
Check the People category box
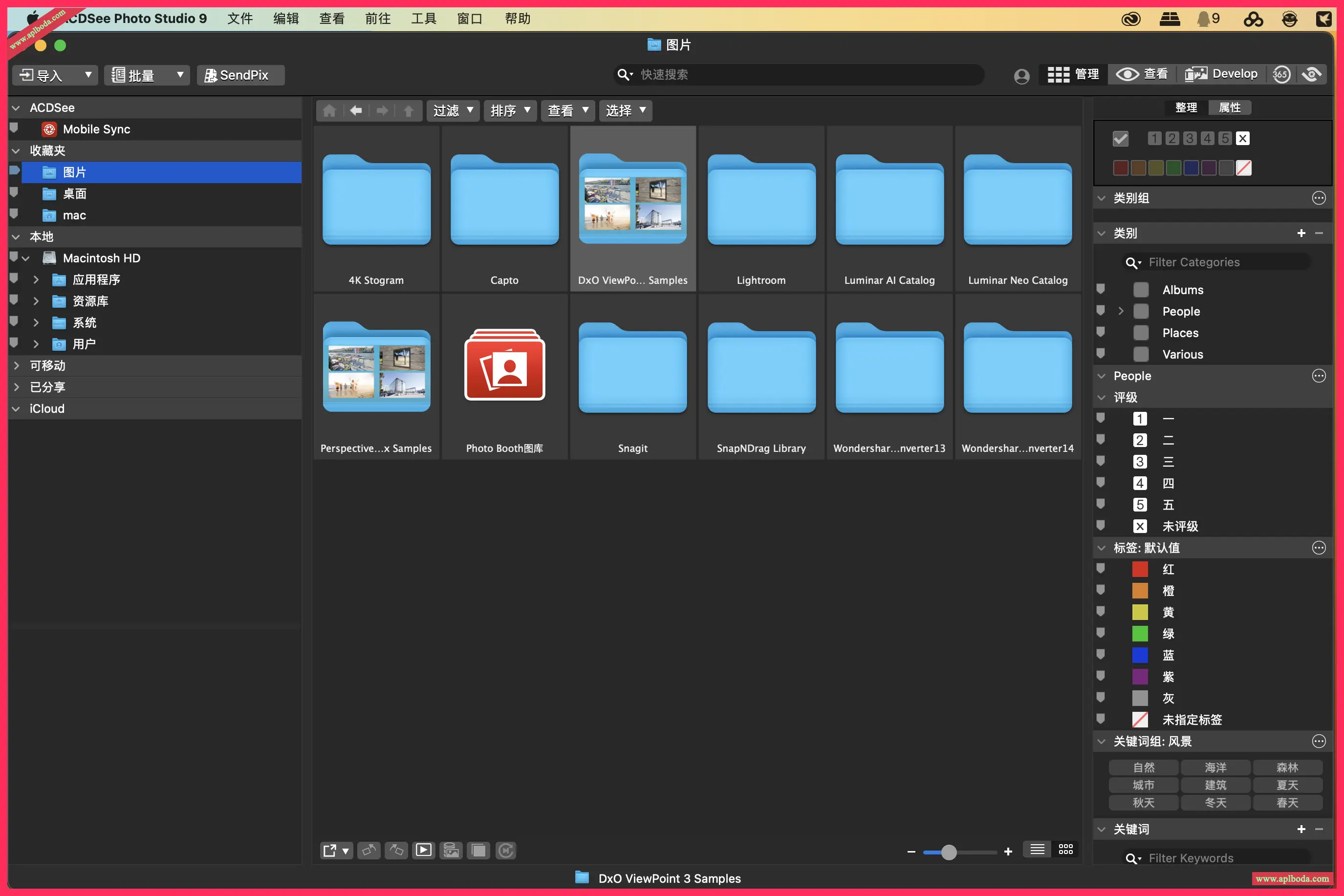click(x=1141, y=311)
